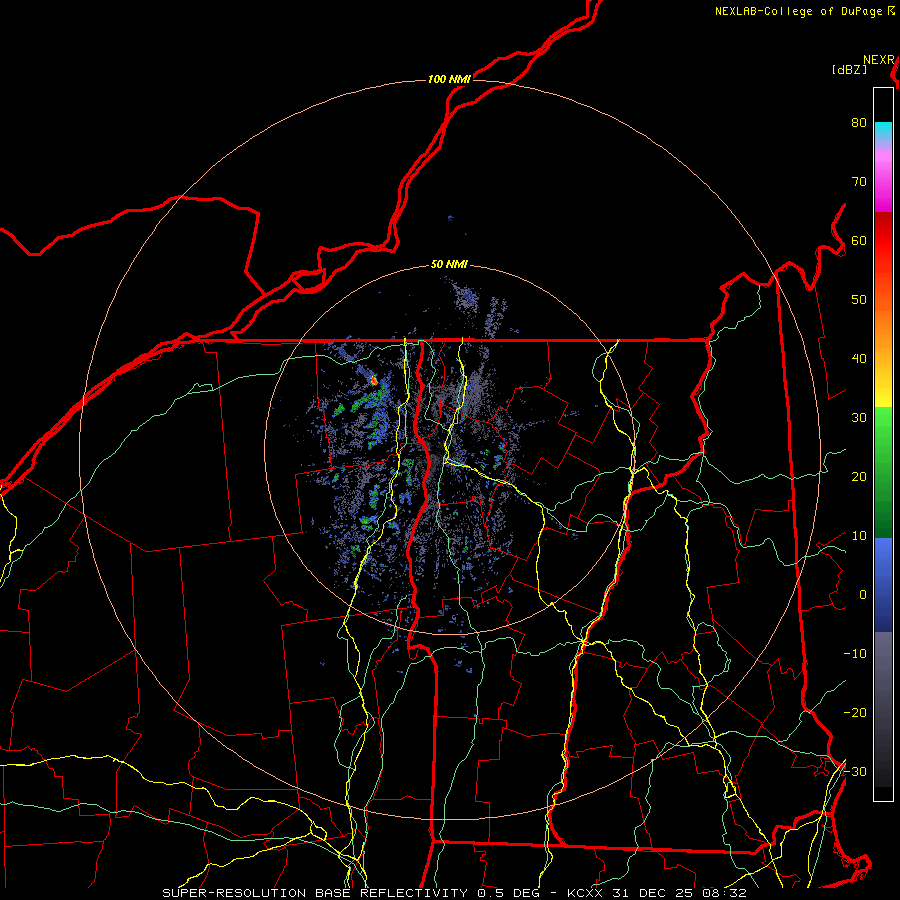This screenshot has height=900, width=900.
Task: Click the 20 value on dBZ scale
Action: pos(859,477)
